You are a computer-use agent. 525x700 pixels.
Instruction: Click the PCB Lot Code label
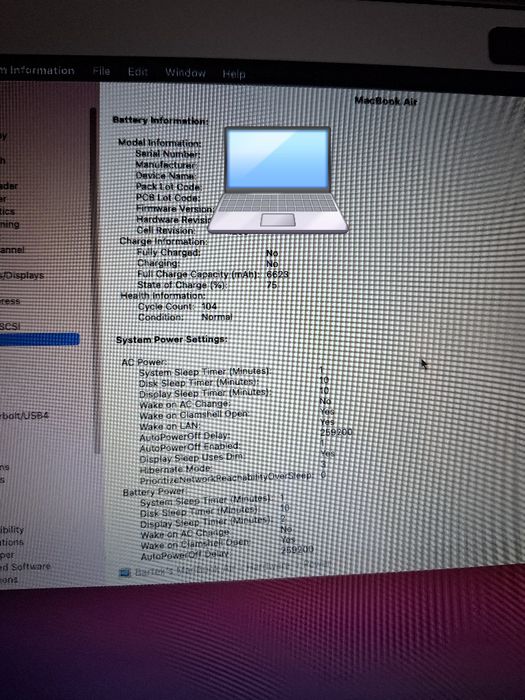[168, 197]
